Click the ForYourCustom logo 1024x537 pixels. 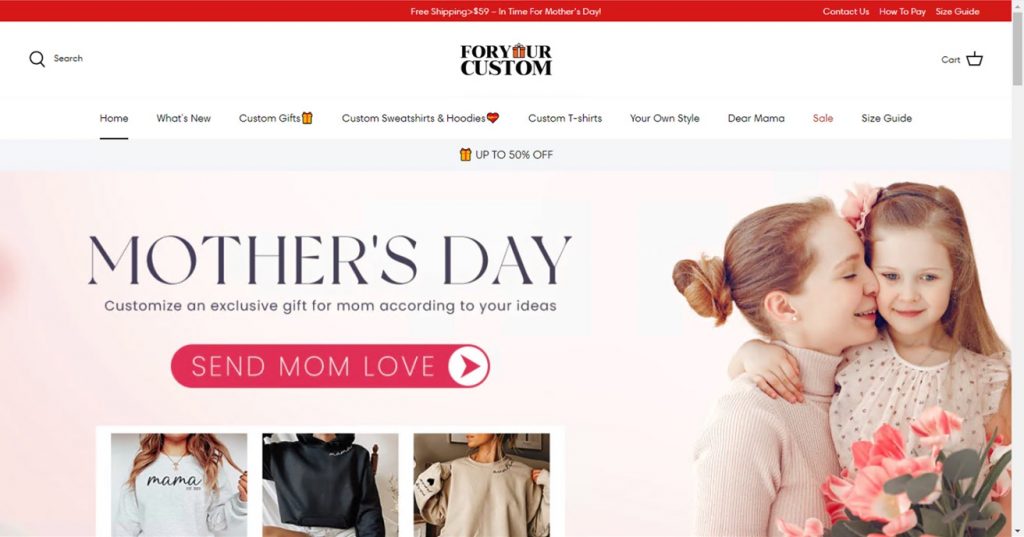pyautogui.click(x=506, y=59)
